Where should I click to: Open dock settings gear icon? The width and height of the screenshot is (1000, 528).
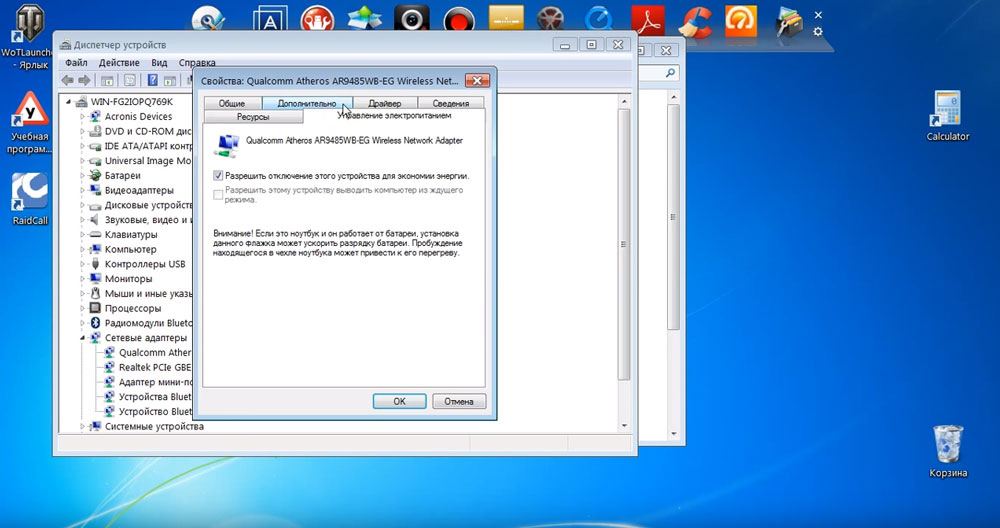(818, 31)
